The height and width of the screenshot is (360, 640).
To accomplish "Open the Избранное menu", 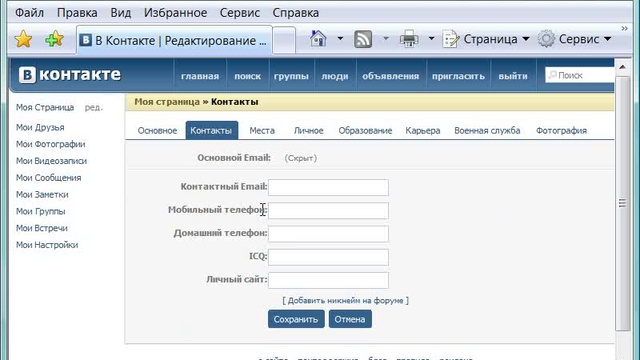I will [x=176, y=13].
